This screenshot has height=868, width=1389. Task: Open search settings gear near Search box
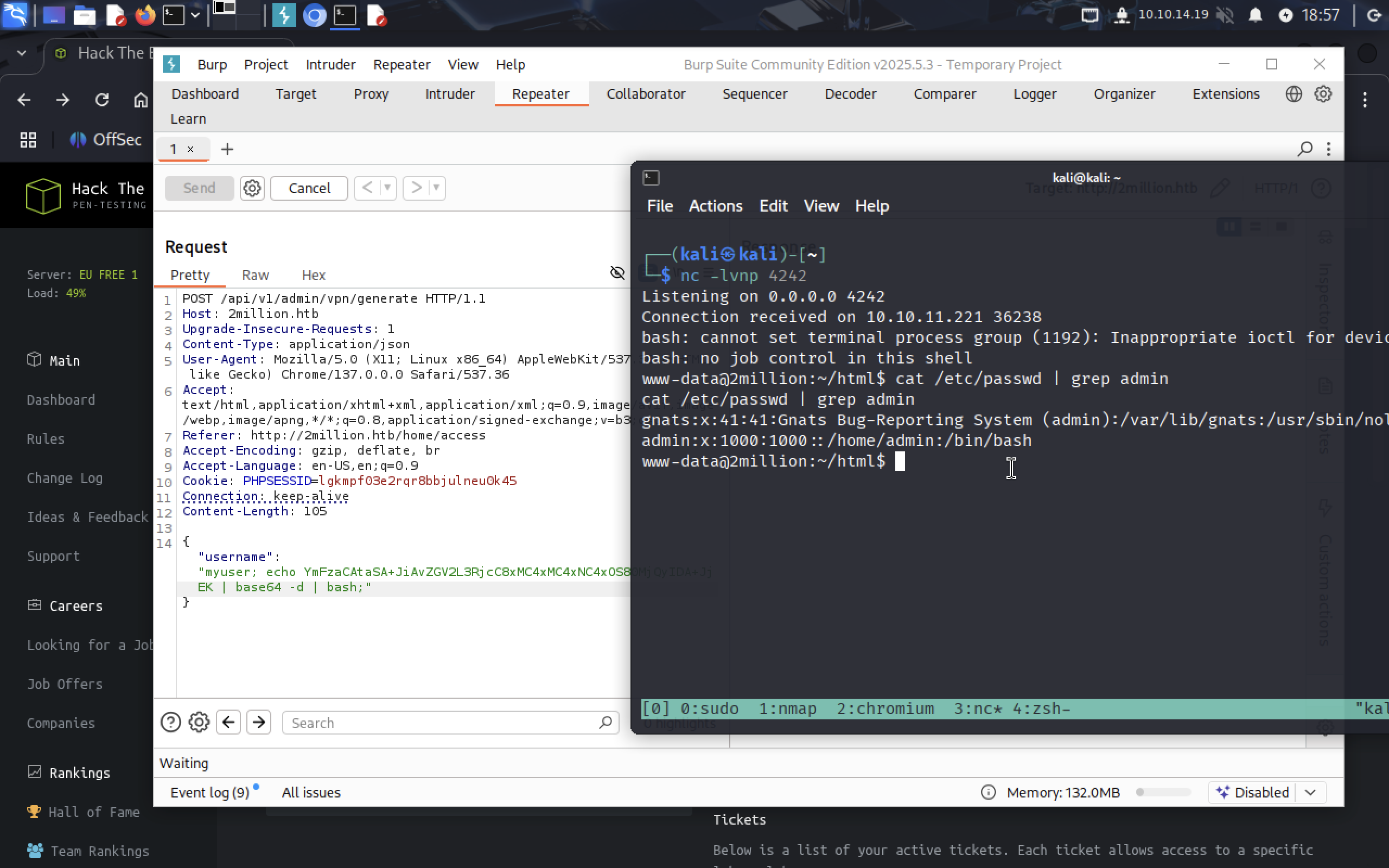(x=199, y=722)
